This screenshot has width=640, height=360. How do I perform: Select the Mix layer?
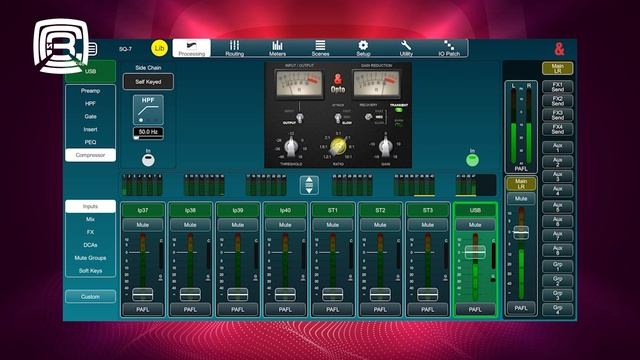click(x=90, y=219)
